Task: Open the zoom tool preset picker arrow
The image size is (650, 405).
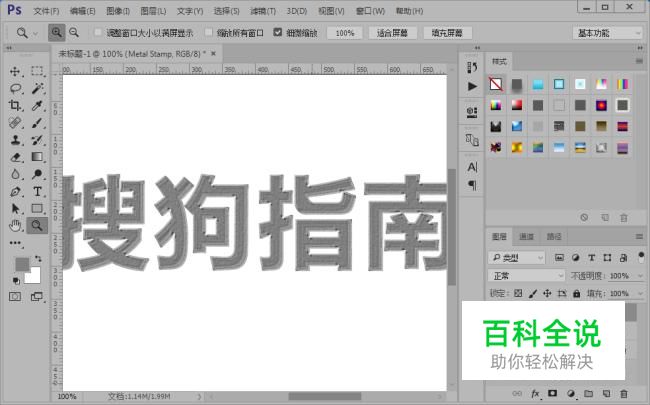Action: coord(36,33)
